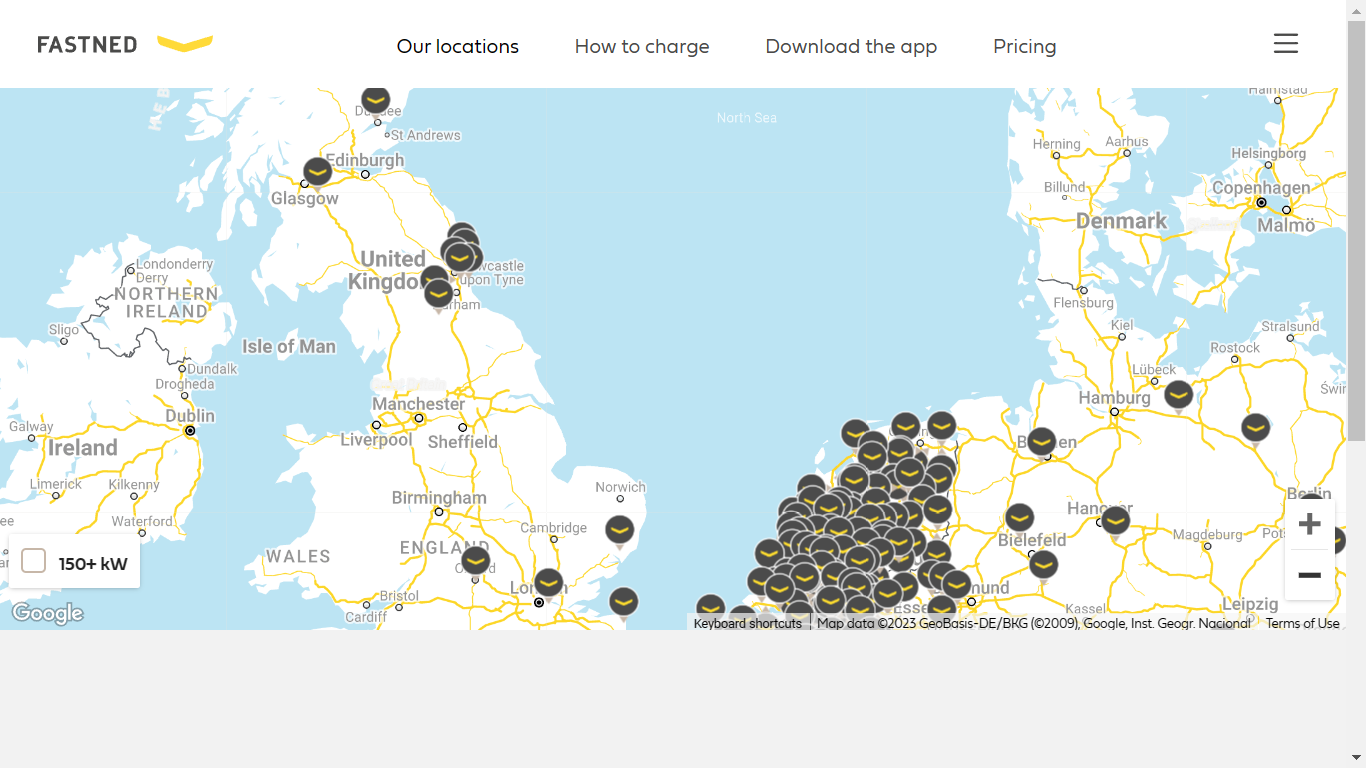Click the page vertical scrollbar thumb
This screenshot has height=768, width=1366.
click(x=1356, y=230)
